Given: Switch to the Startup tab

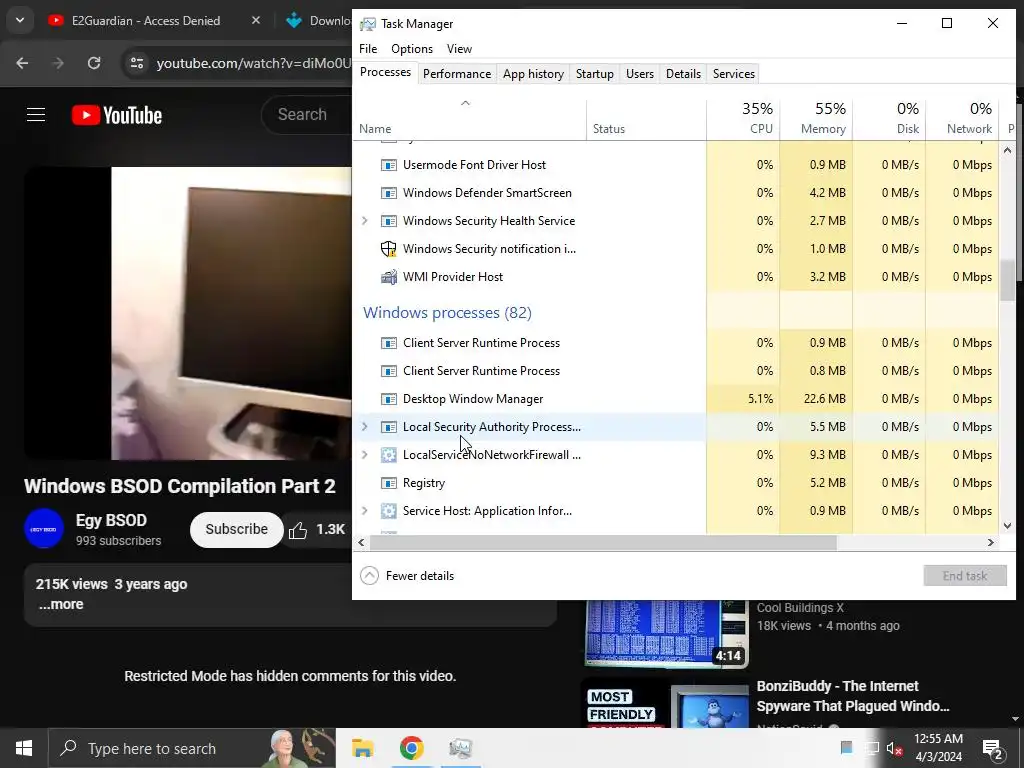Looking at the screenshot, I should [594, 74].
